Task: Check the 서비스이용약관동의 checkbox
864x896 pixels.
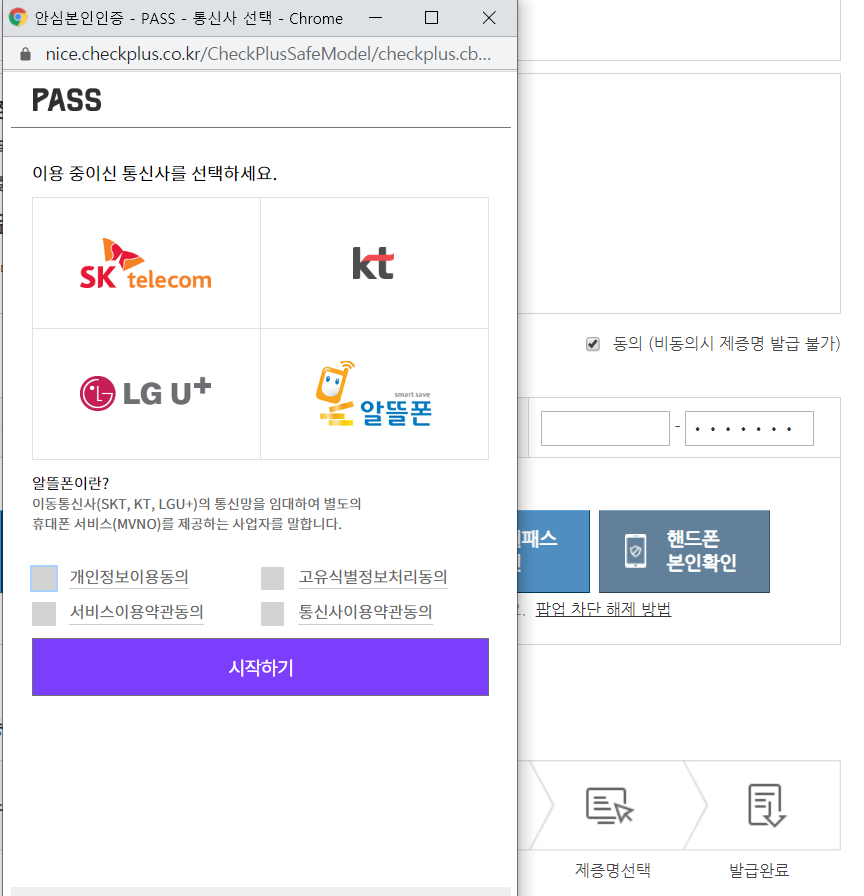Action: (x=44, y=614)
